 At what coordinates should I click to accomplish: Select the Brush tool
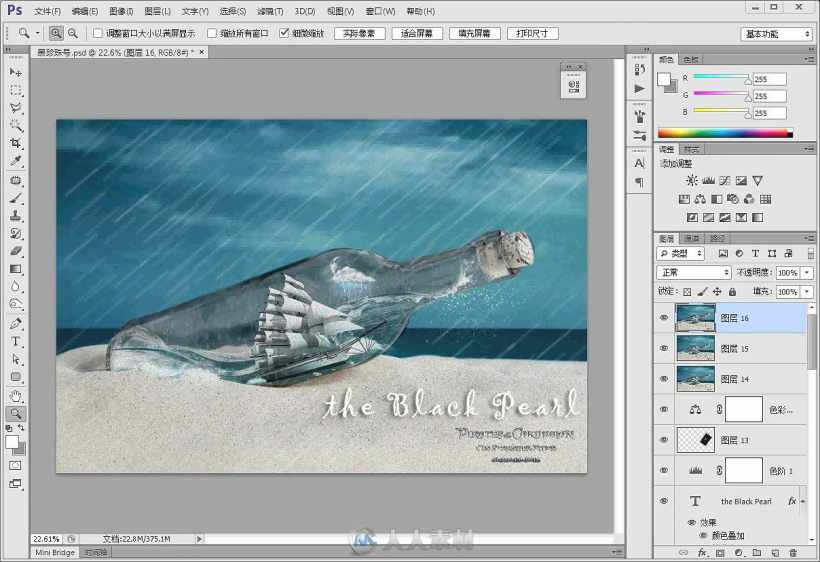(x=16, y=198)
